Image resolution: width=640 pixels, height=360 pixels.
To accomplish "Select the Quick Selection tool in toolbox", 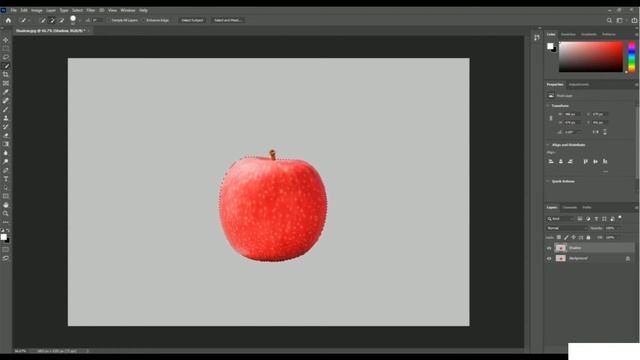I will coord(6,66).
